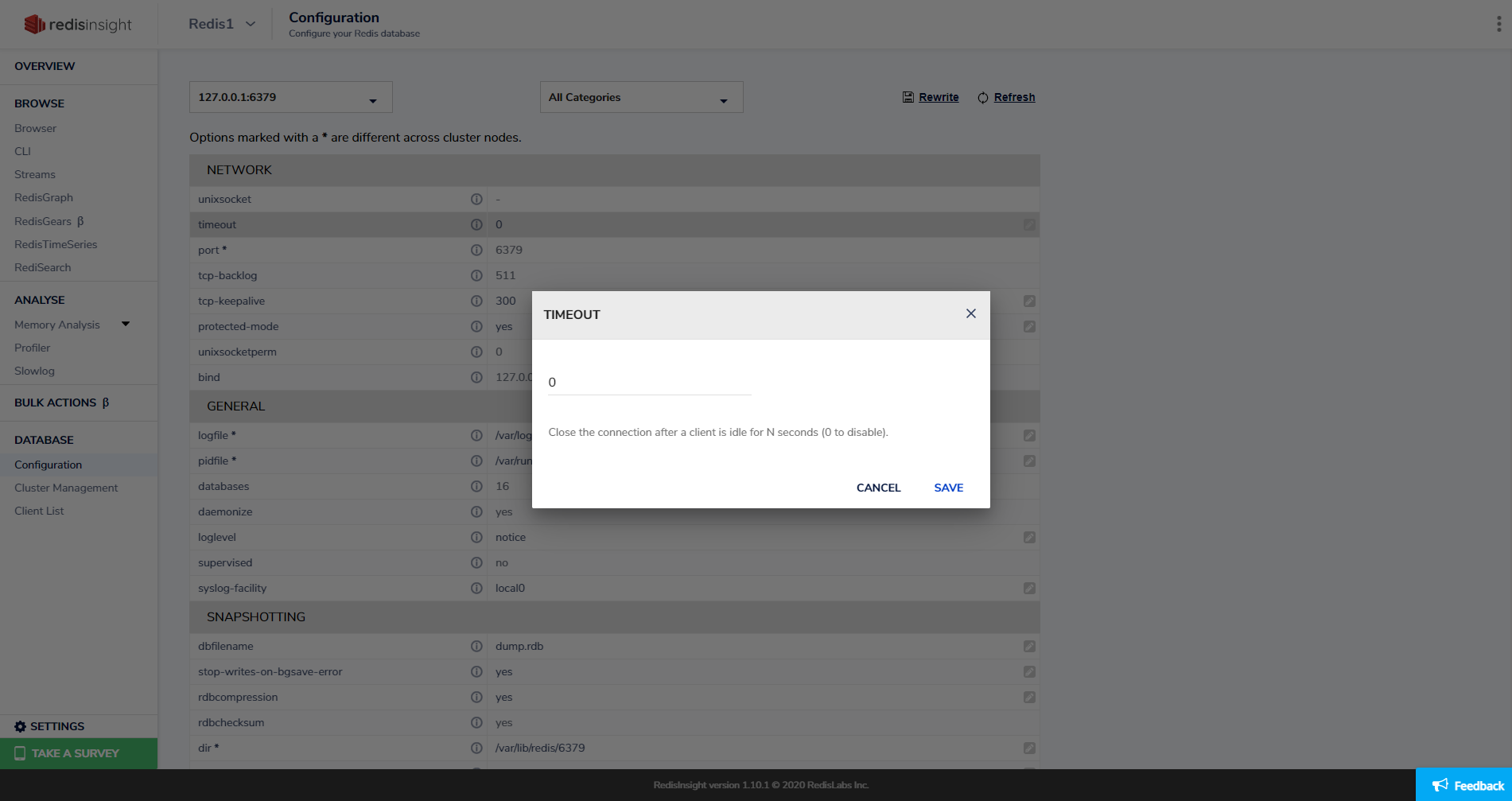Click the daemonize option label
Image resolution: width=1512 pixels, height=801 pixels.
coord(225,511)
